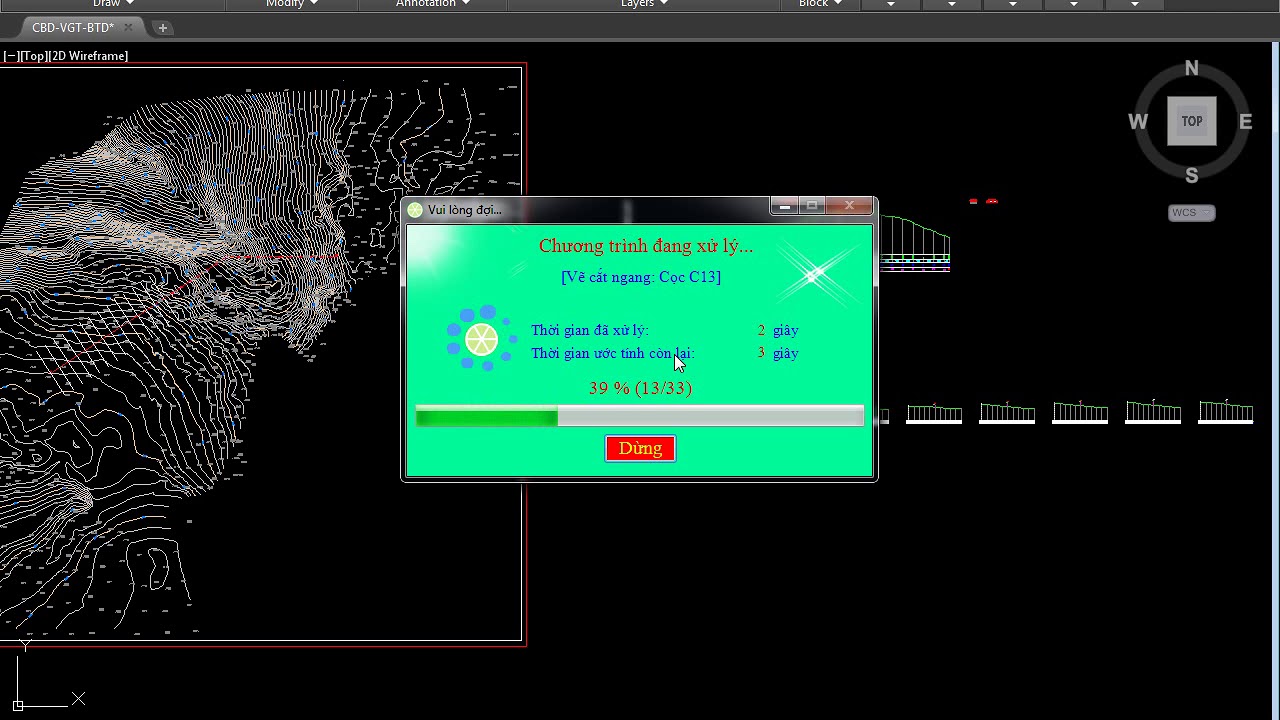Click the text 'Chương trình đang xử lý...'
Viewport: 1280px width, 720px height.
(x=646, y=246)
